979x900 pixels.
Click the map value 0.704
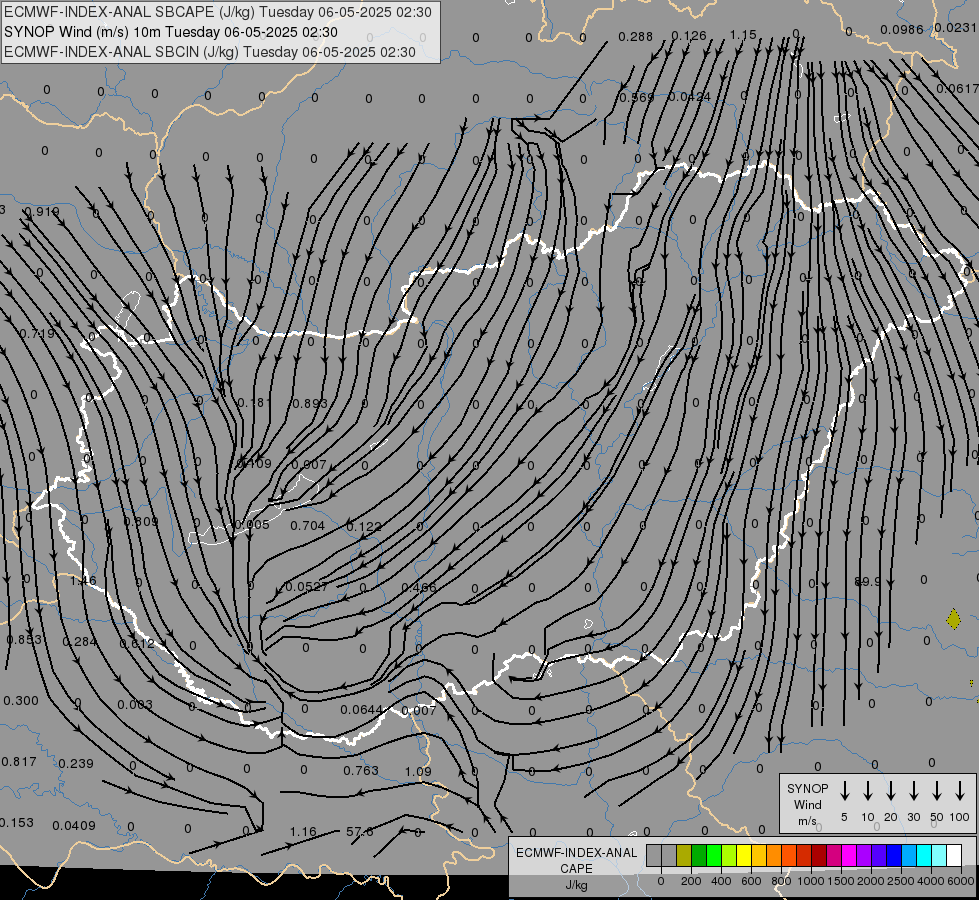point(307,526)
